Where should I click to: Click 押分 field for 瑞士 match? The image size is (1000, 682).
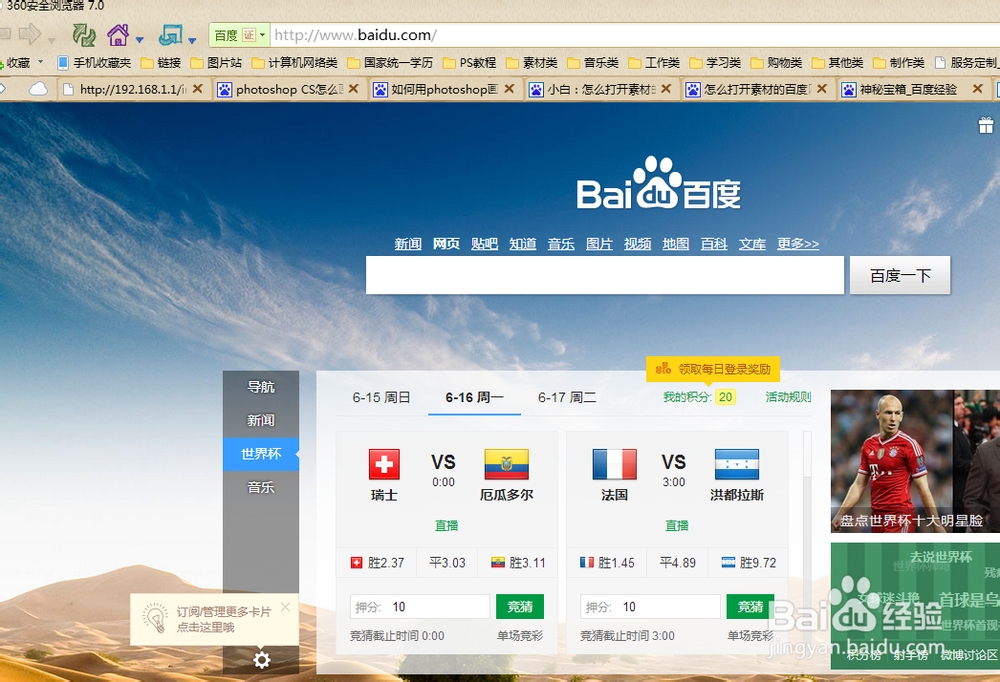(420, 607)
